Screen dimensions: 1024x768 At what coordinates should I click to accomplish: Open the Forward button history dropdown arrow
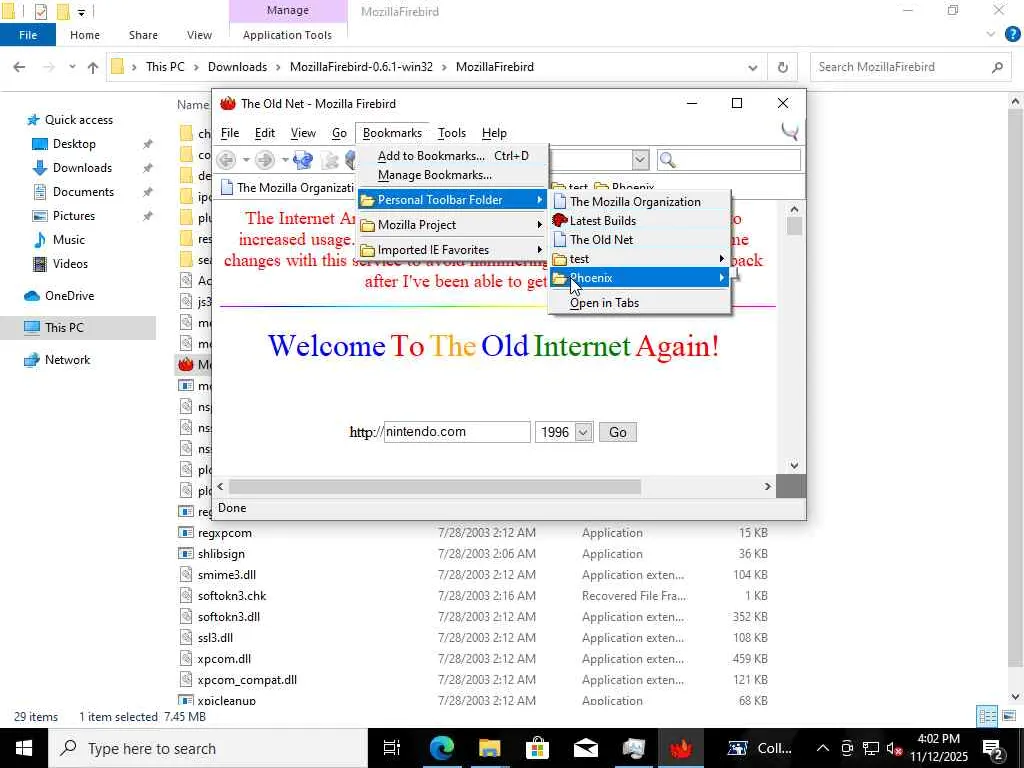click(284, 159)
